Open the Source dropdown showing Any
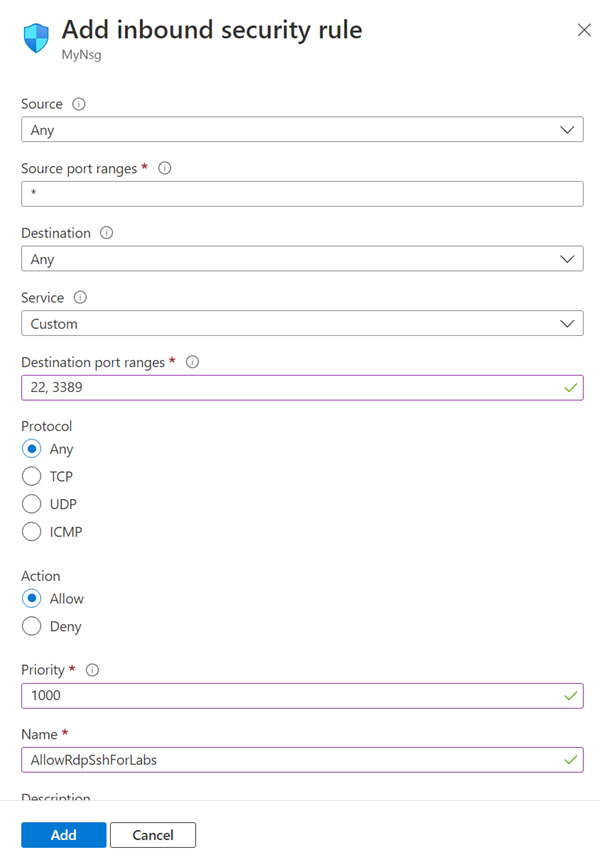 pyautogui.click(x=300, y=129)
